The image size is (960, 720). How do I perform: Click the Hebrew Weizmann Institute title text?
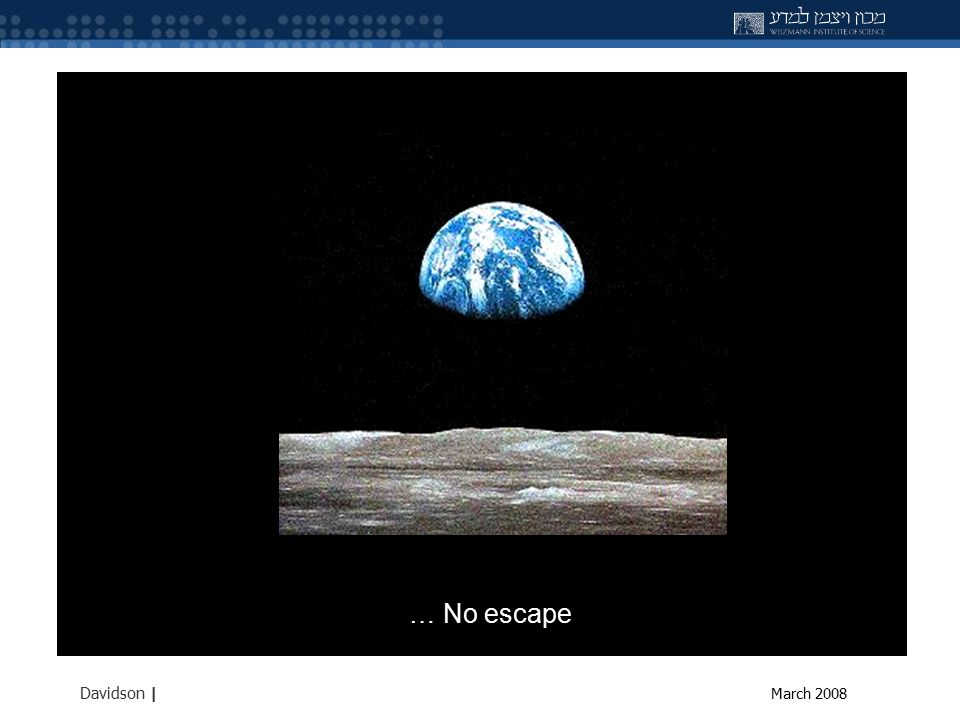pos(827,17)
